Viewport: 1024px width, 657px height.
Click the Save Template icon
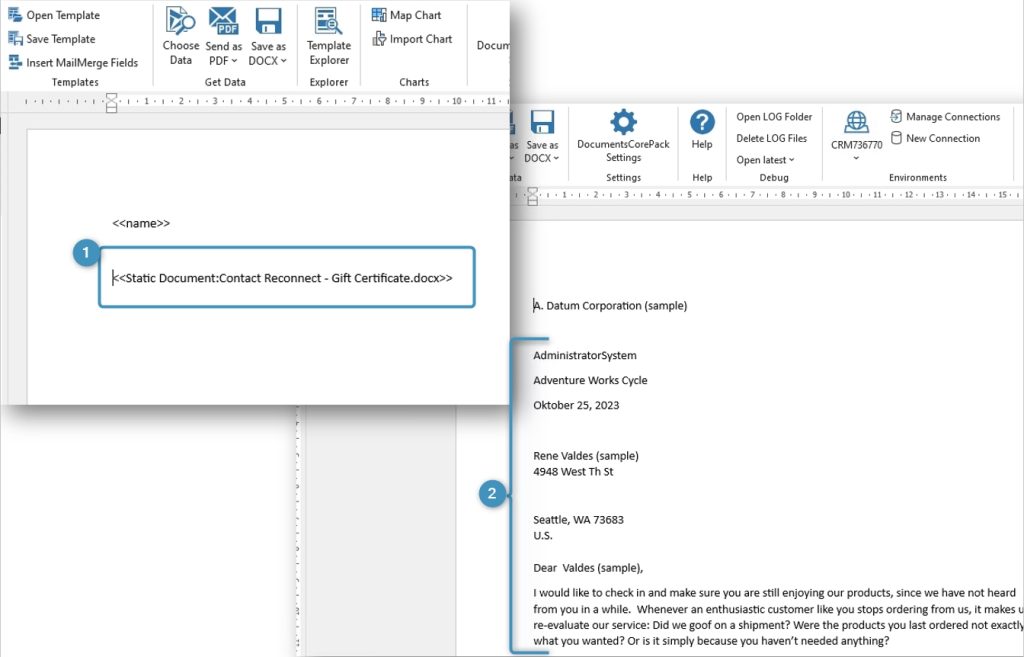15,39
